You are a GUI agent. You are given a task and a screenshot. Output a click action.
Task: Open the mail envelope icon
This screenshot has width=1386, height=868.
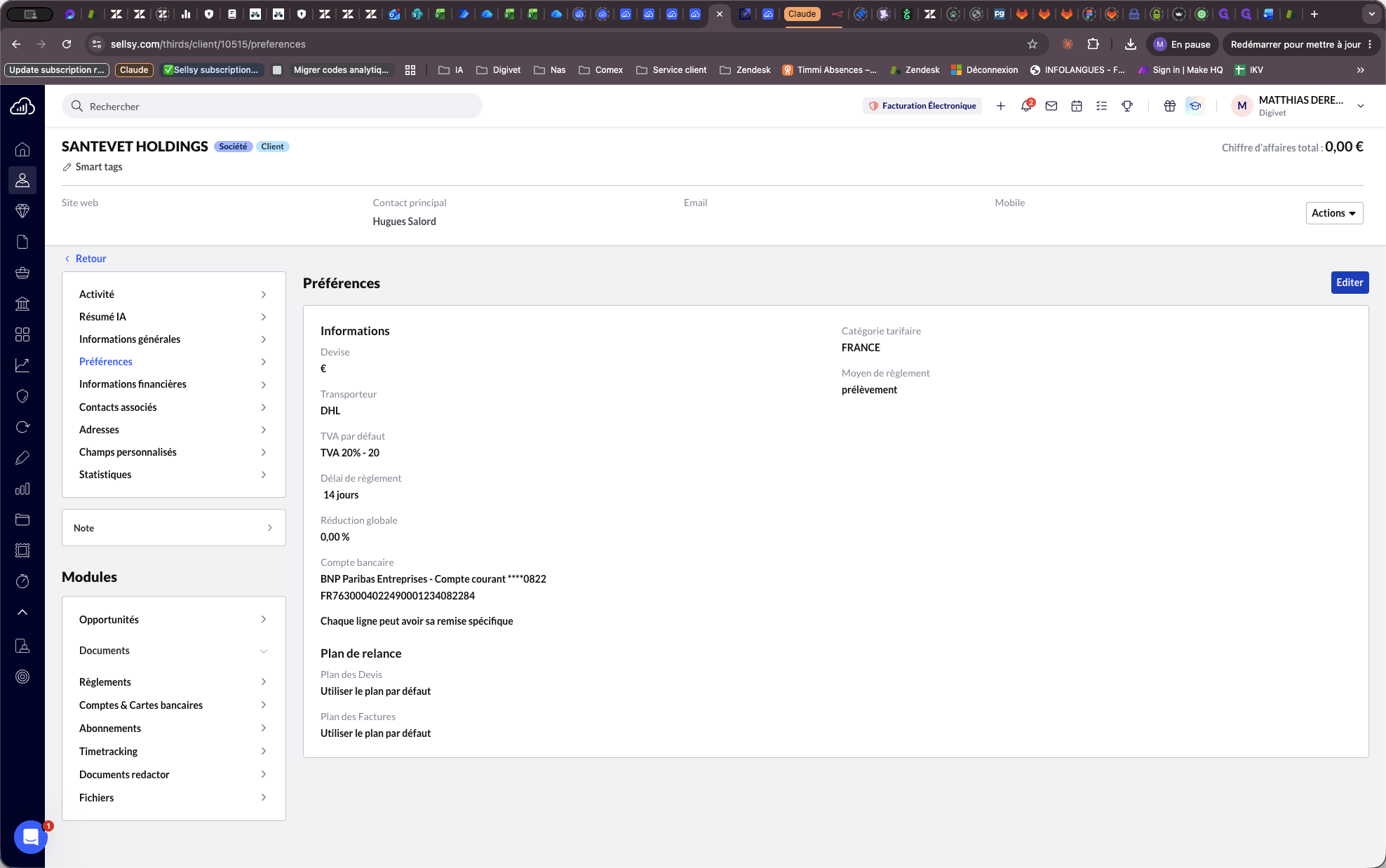[x=1051, y=106]
